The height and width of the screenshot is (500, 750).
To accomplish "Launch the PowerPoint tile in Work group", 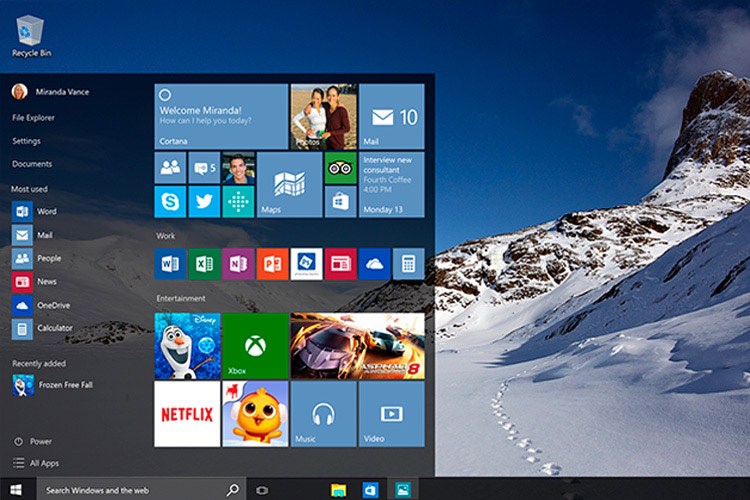I will point(273,264).
